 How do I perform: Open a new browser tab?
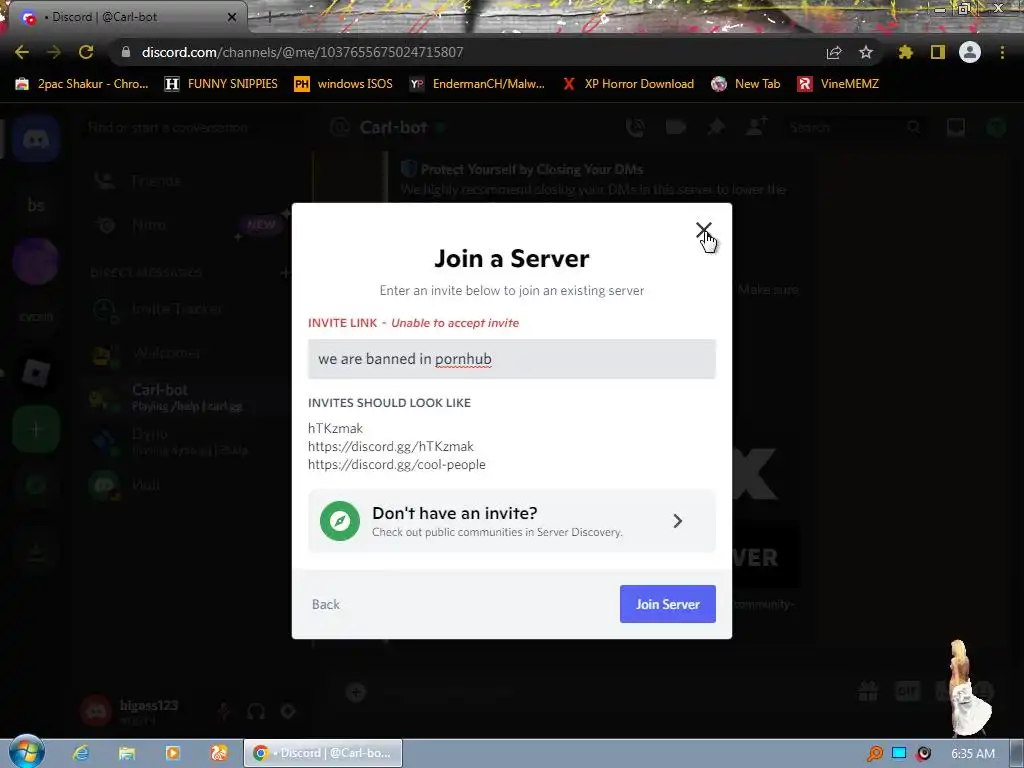[269, 18]
